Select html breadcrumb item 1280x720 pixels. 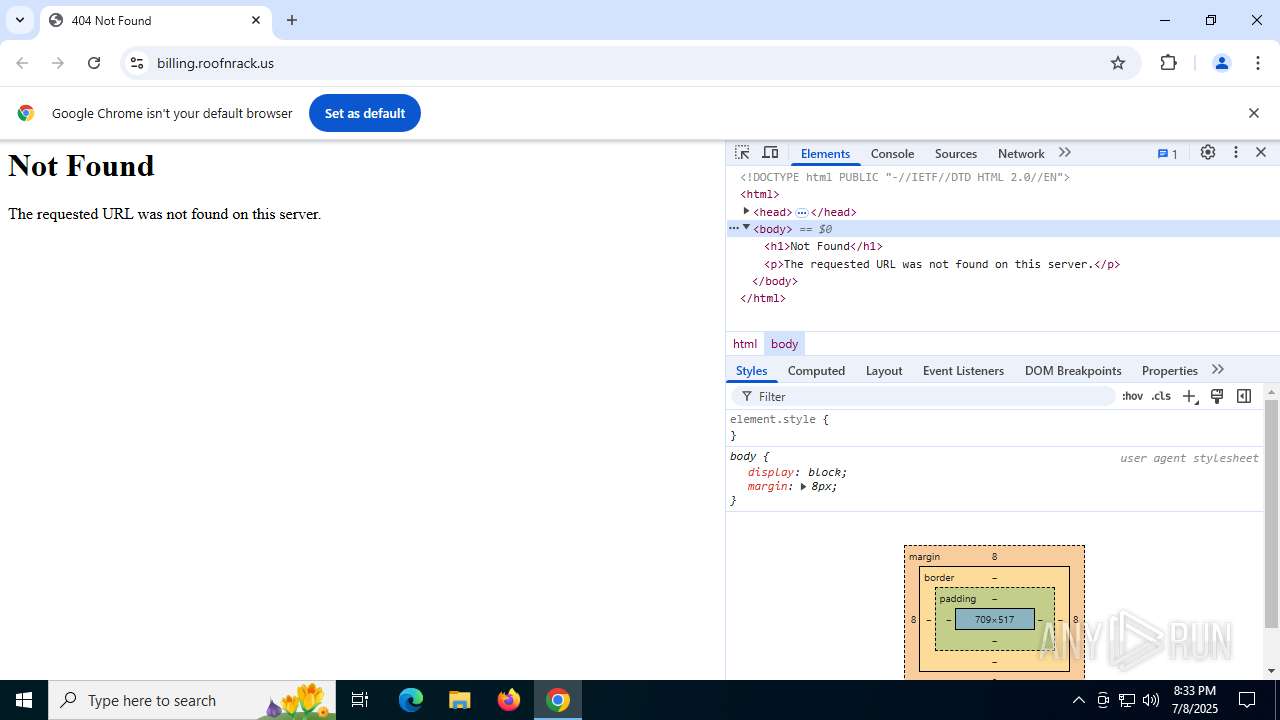(745, 344)
